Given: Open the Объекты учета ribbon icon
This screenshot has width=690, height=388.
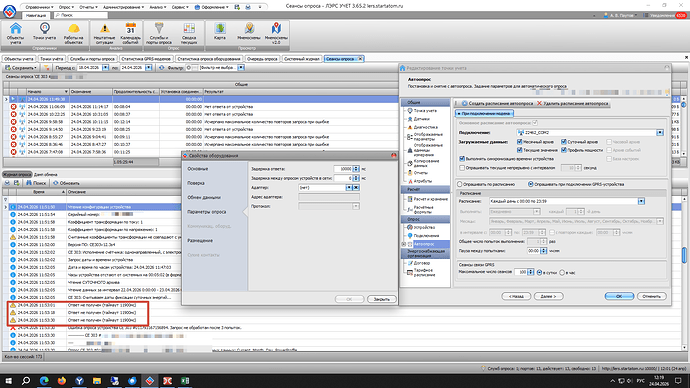Looking at the screenshot, I should pyautogui.click(x=15, y=33).
